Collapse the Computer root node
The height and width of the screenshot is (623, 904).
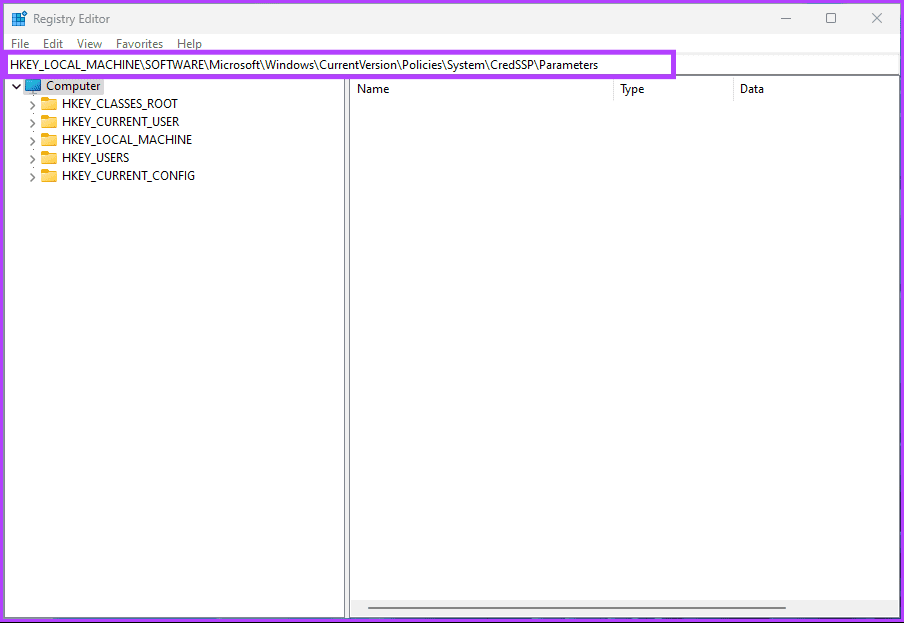[x=16, y=87]
